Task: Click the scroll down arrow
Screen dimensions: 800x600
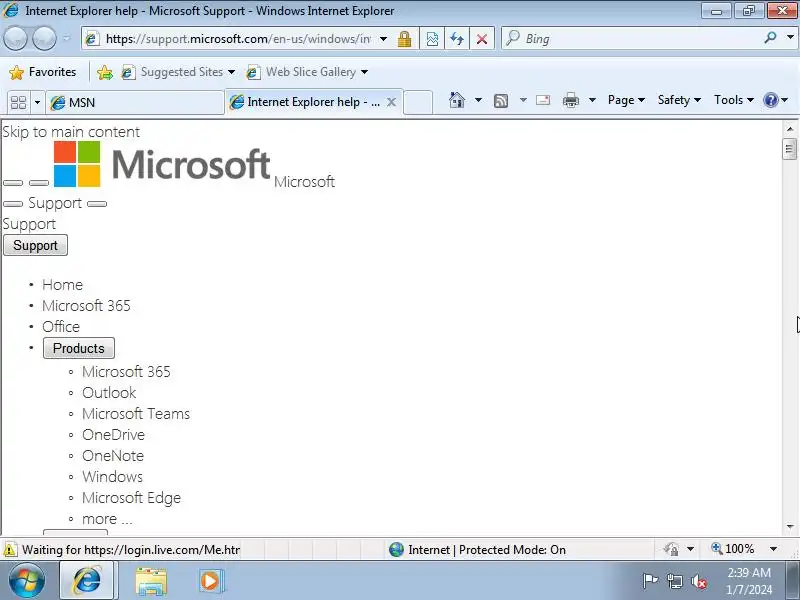Action: [790, 526]
